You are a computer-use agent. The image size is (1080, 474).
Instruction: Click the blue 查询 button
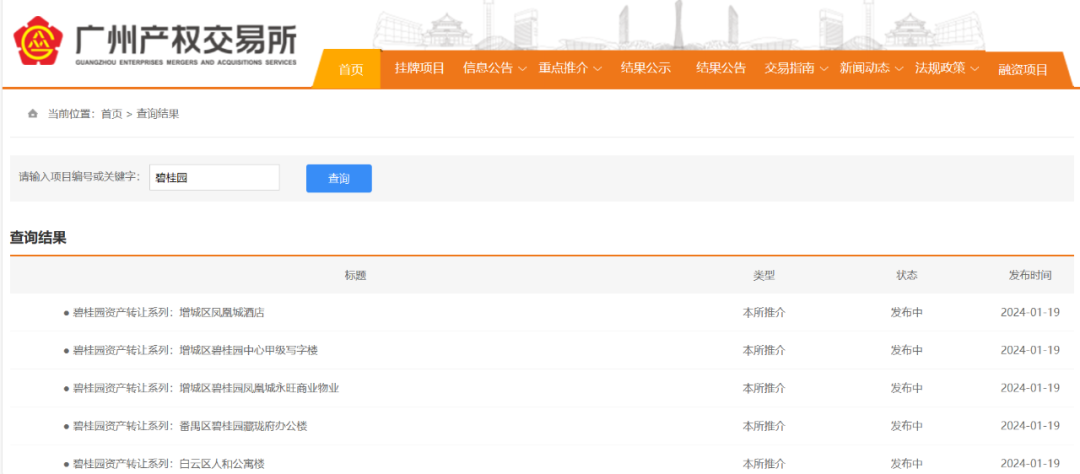click(x=339, y=178)
